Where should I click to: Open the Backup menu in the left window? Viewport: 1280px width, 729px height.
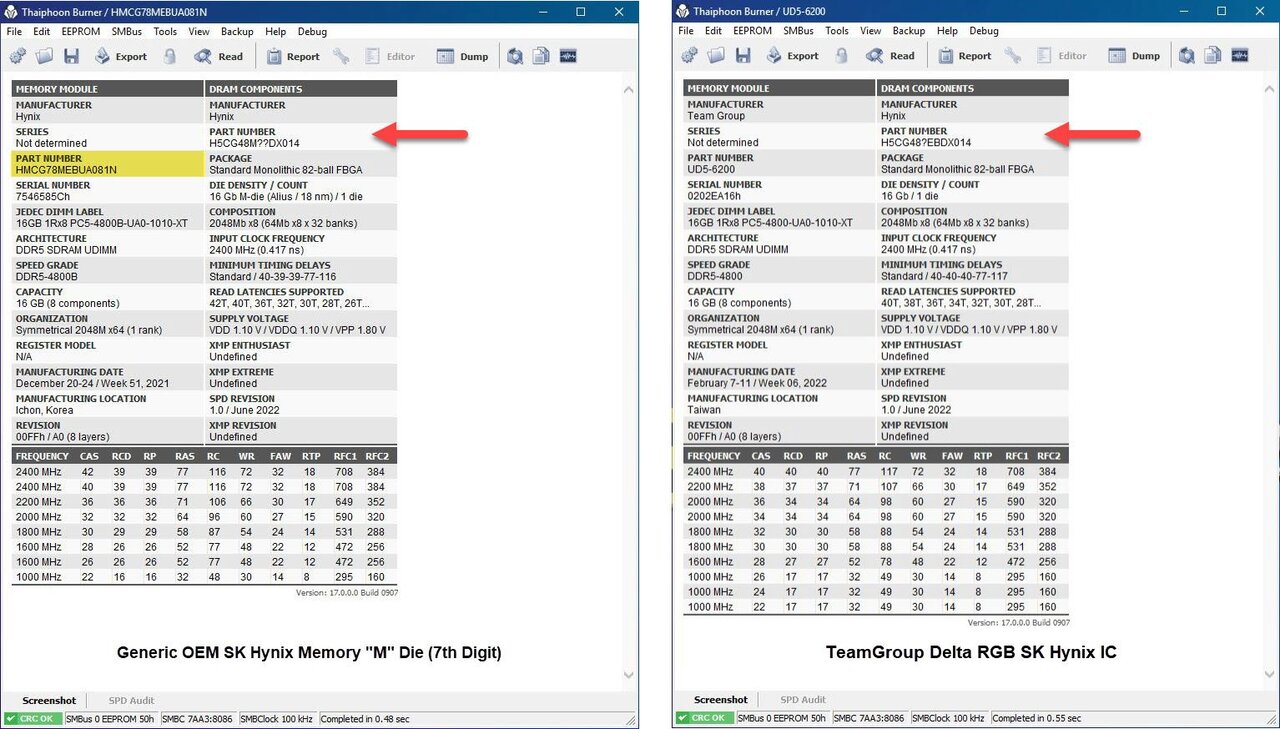click(x=237, y=31)
